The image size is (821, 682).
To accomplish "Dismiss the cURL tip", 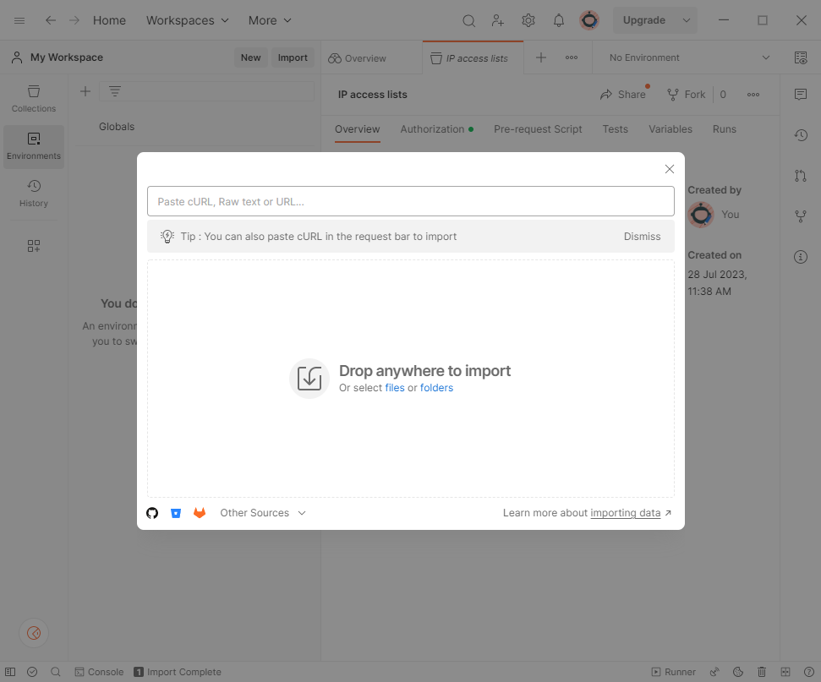I will [642, 237].
